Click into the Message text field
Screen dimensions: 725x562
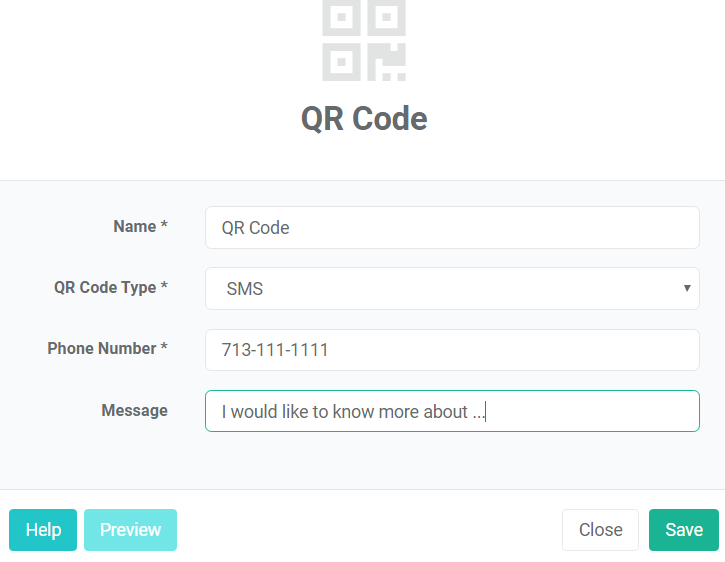click(x=452, y=411)
